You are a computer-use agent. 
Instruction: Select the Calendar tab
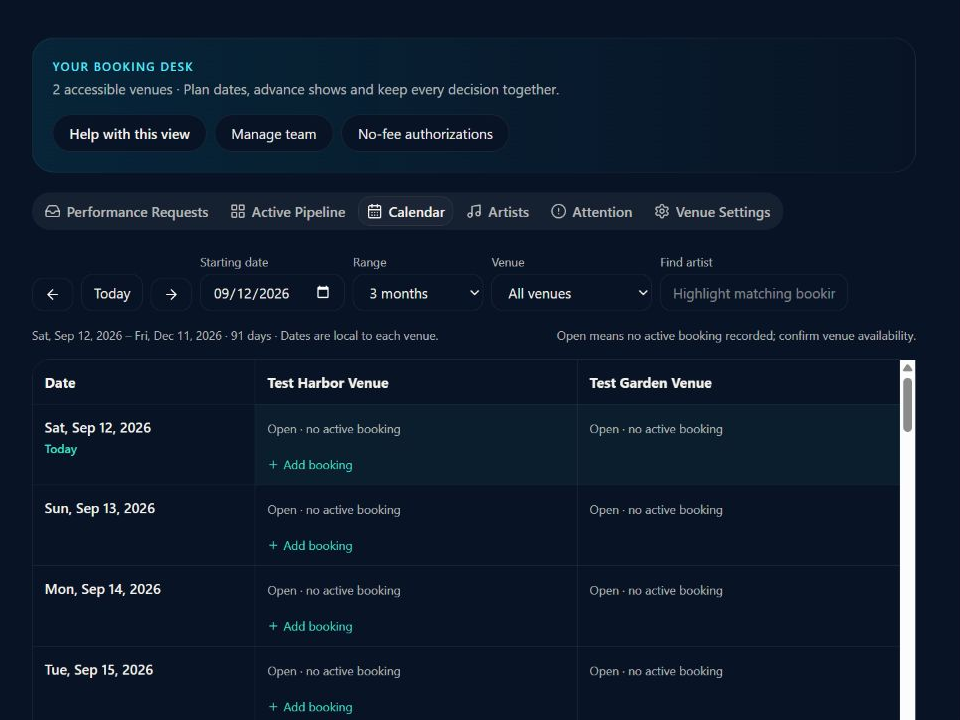click(406, 212)
